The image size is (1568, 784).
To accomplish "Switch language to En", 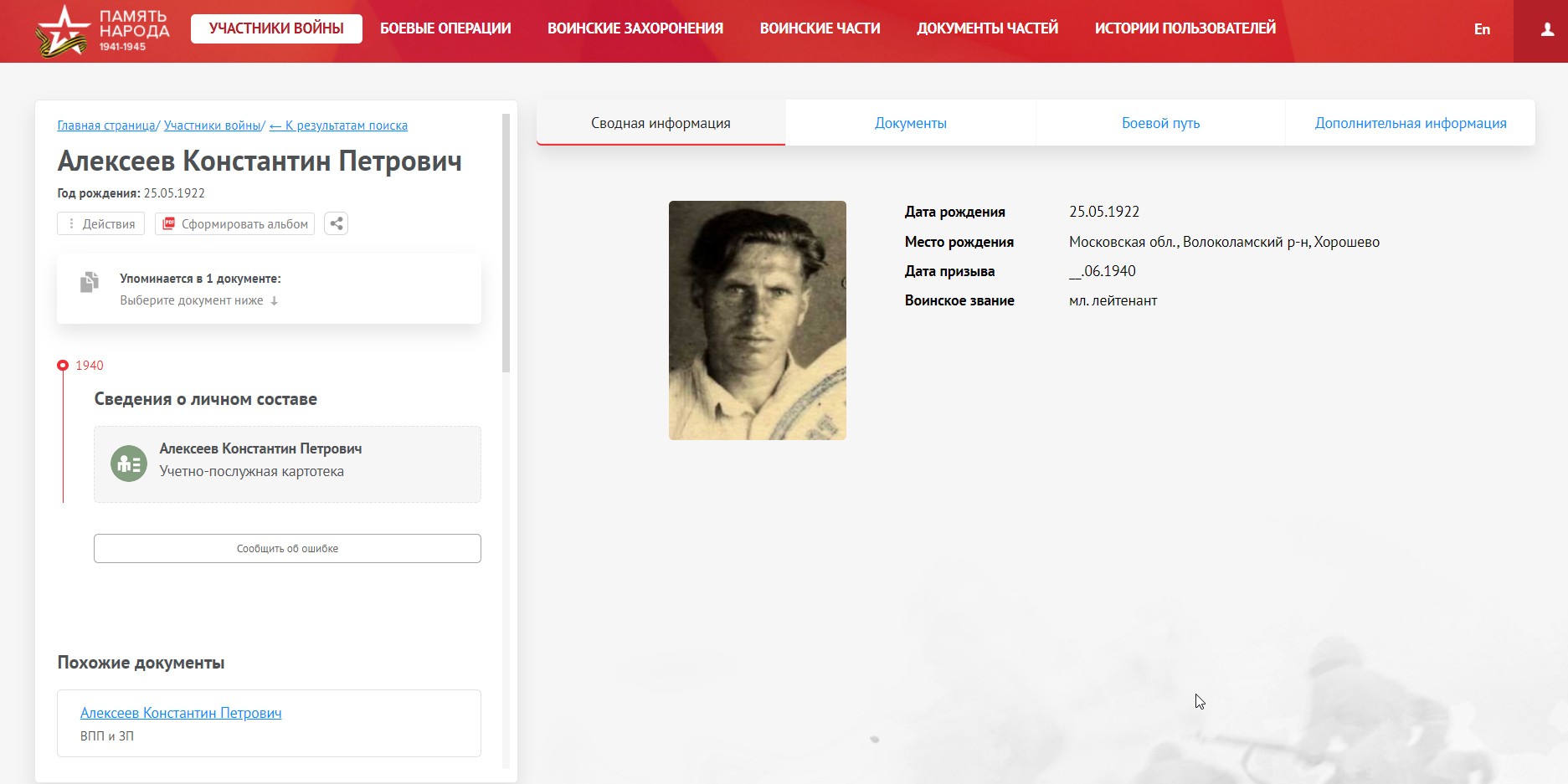I will tap(1482, 29).
